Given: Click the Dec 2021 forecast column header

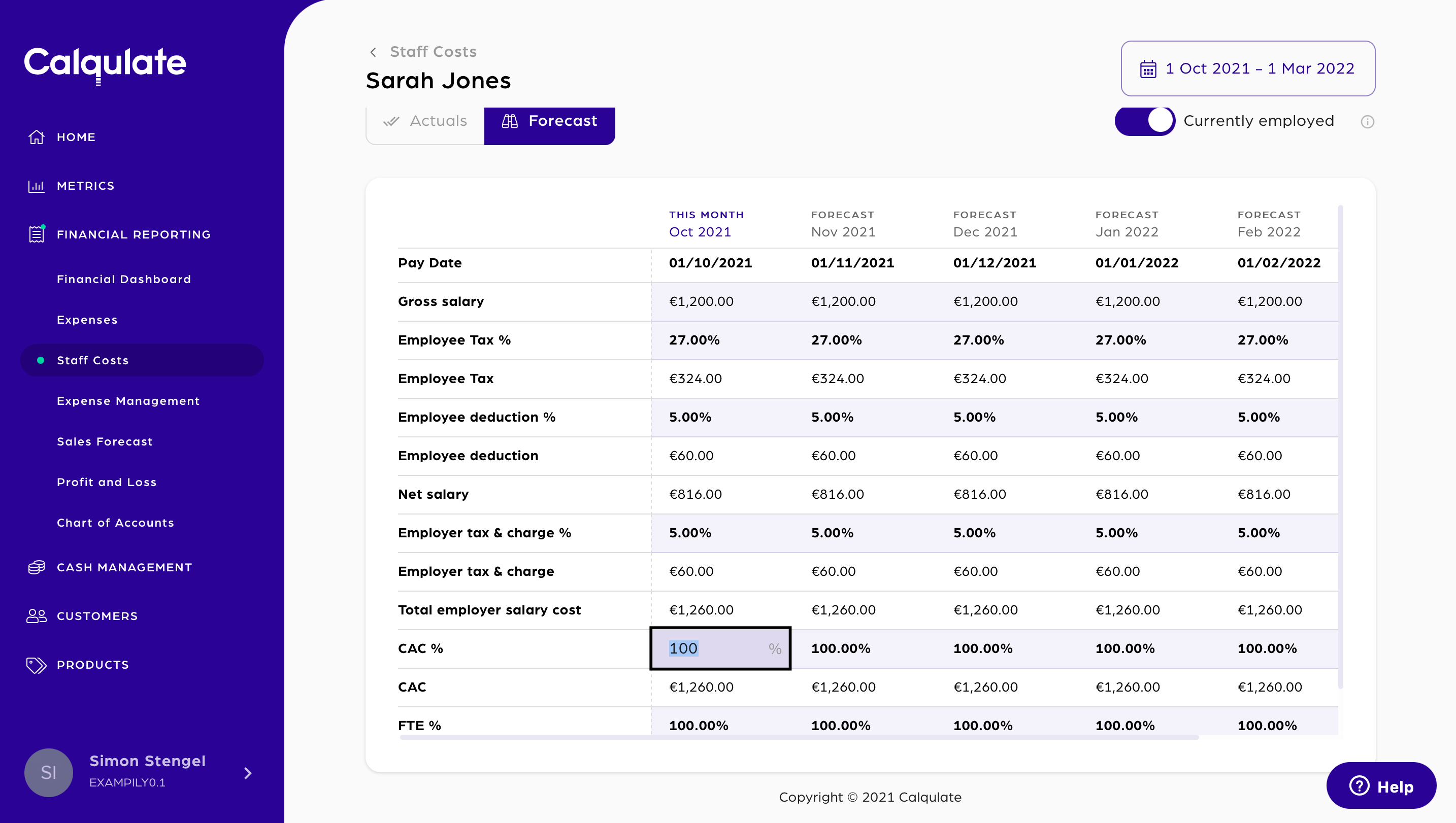Looking at the screenshot, I should coord(985,224).
